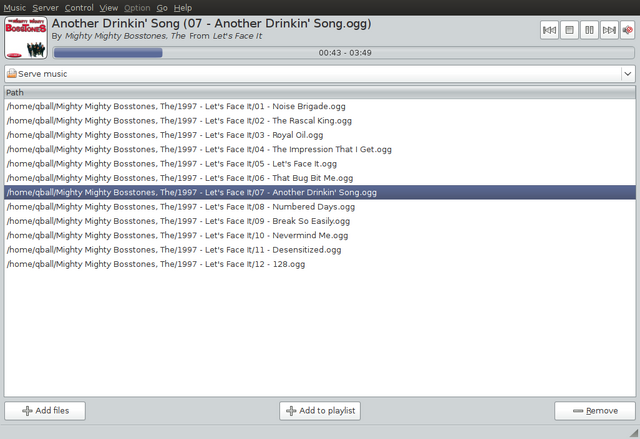The height and width of the screenshot is (439, 640).
Task: Select the 01 - Noise Brigade.ogg row
Action: 320,106
